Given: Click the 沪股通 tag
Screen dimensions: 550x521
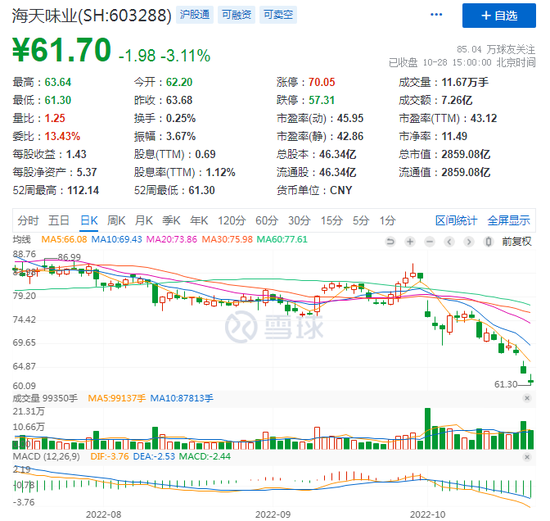Looking at the screenshot, I should pos(195,15).
